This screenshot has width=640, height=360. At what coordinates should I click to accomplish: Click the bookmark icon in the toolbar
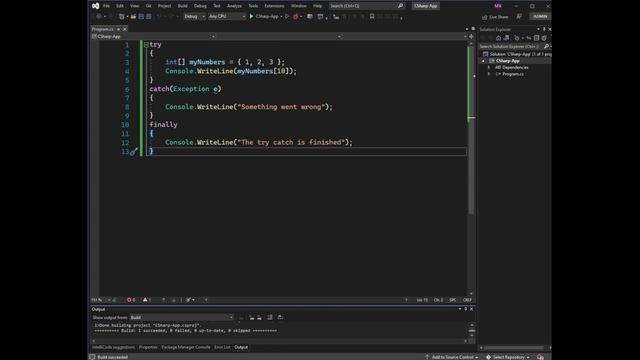click(x=372, y=16)
